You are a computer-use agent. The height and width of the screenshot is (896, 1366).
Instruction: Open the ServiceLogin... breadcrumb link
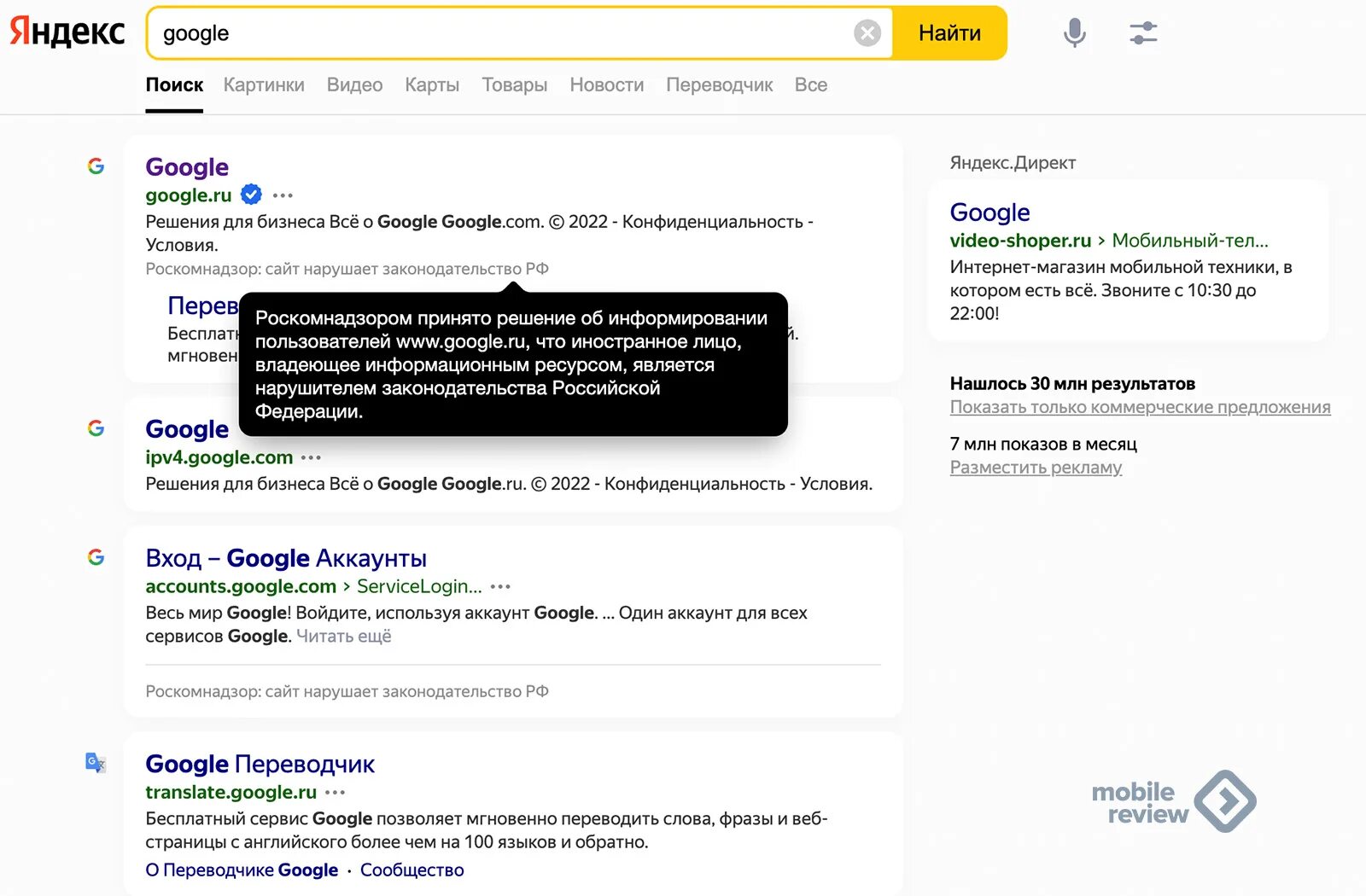point(419,586)
